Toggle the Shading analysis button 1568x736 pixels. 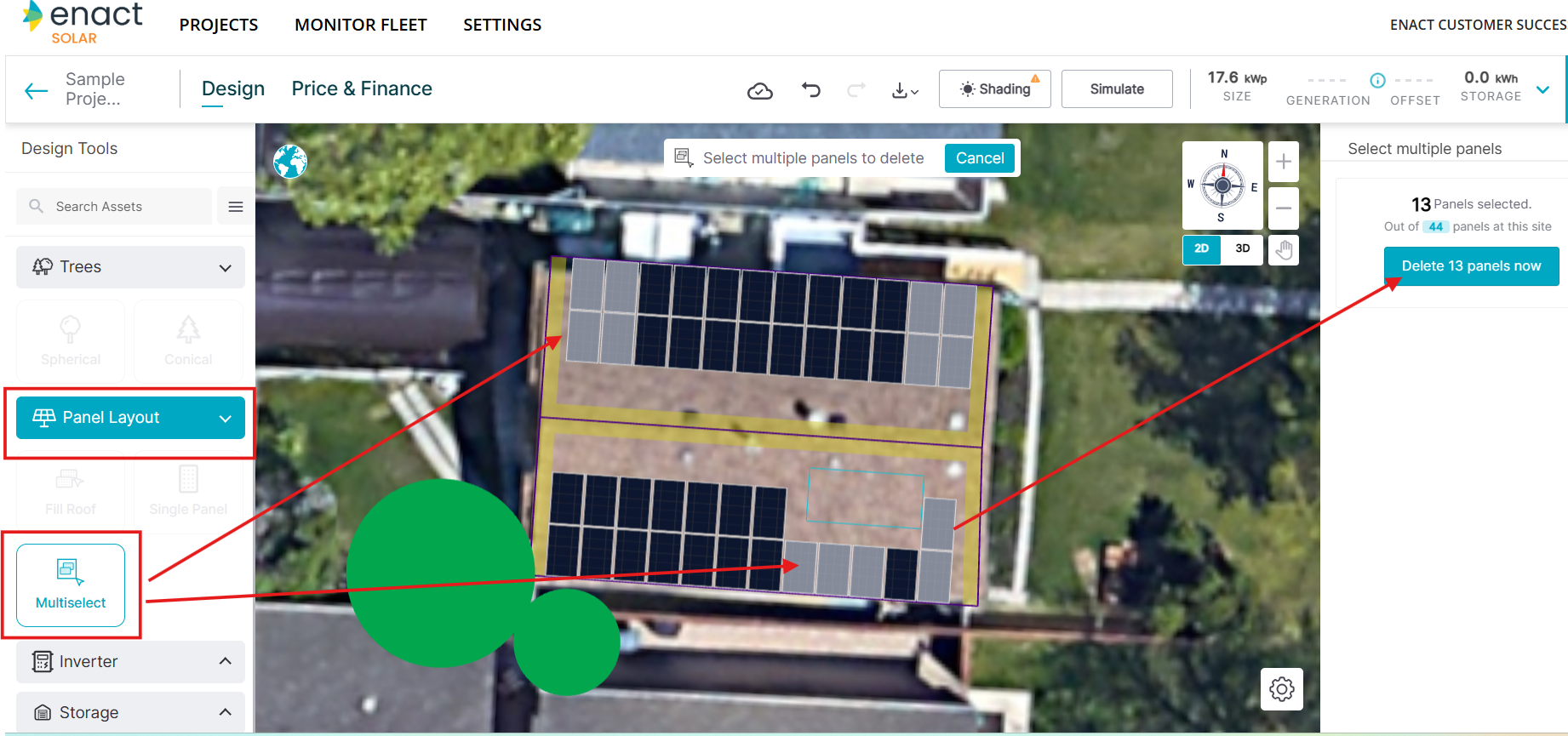[994, 89]
